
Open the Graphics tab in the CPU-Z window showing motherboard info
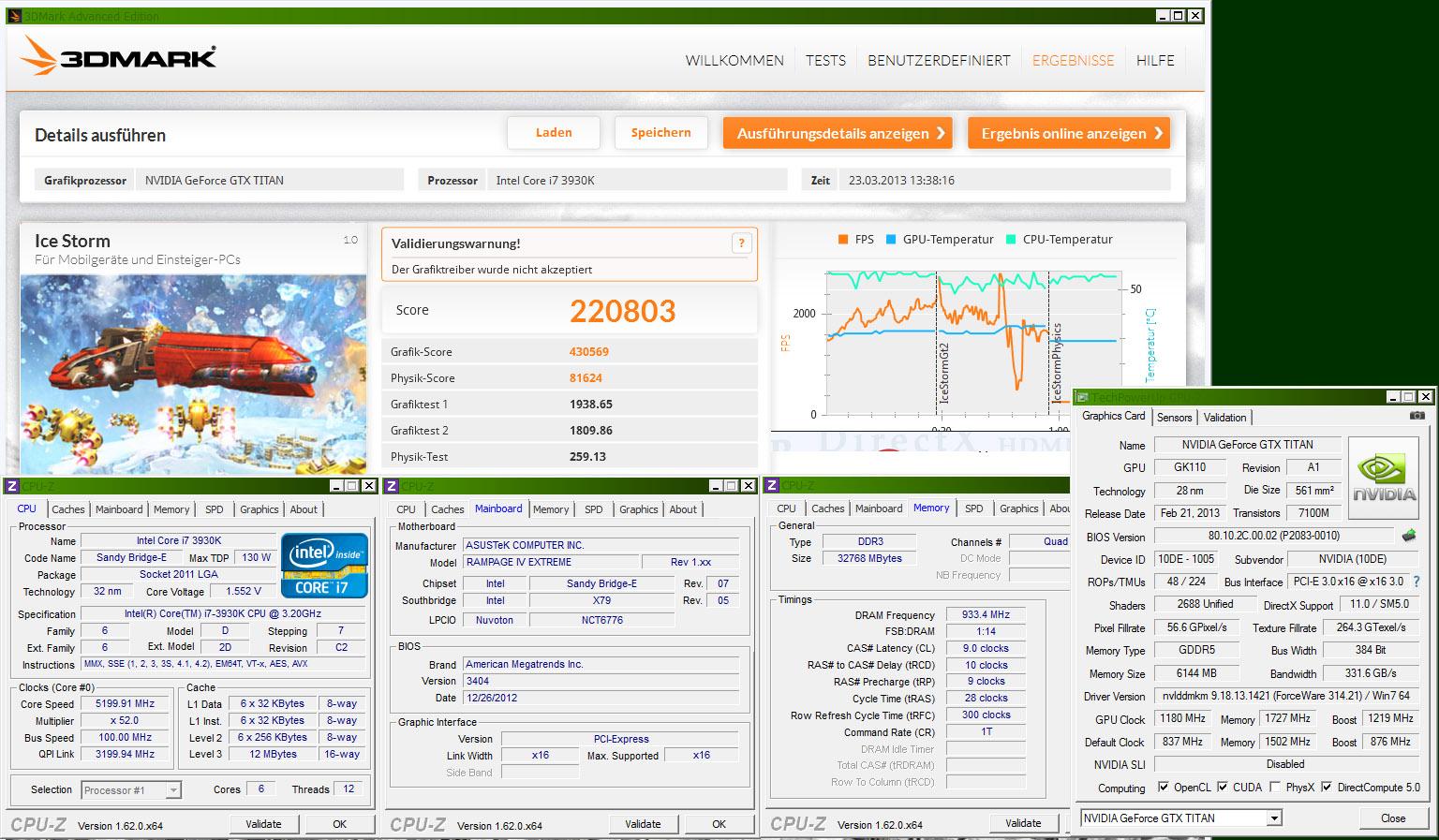[639, 509]
